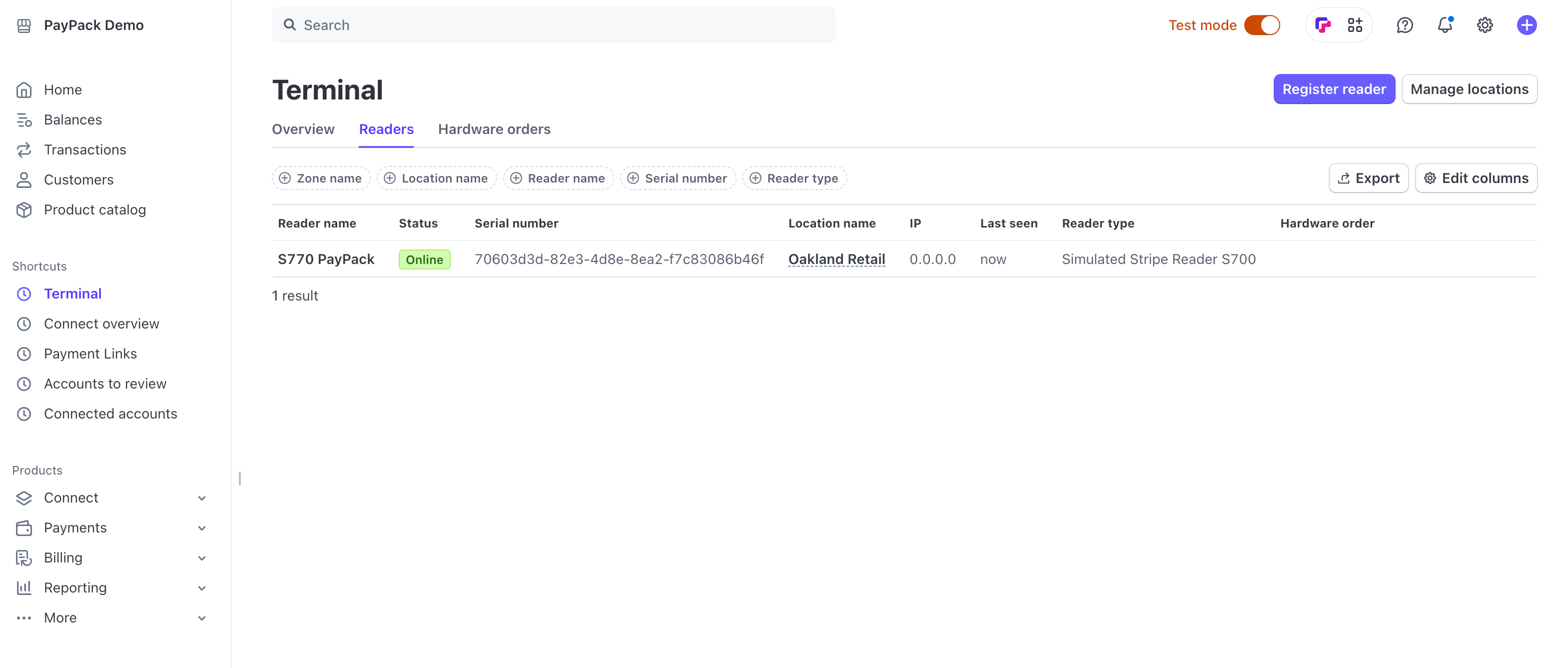Screen dimensions: 1568x668
Task: Open the settings gear
Action: 1485,25
